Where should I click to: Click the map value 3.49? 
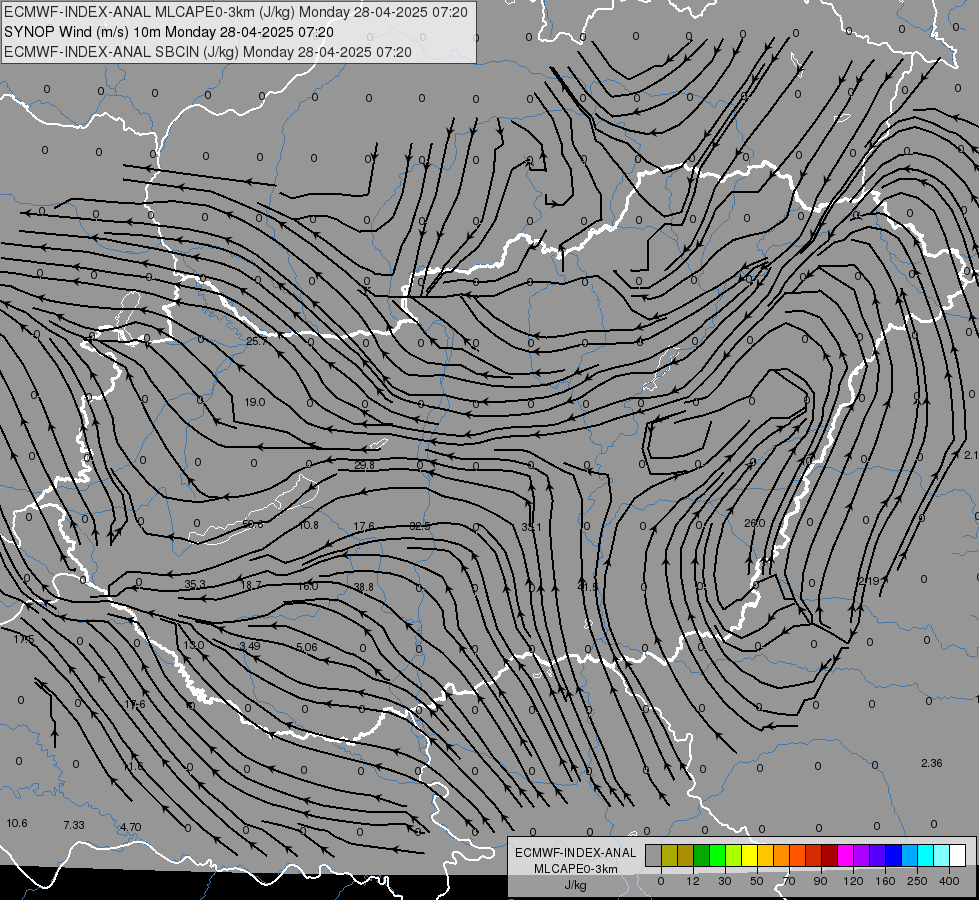click(250, 646)
